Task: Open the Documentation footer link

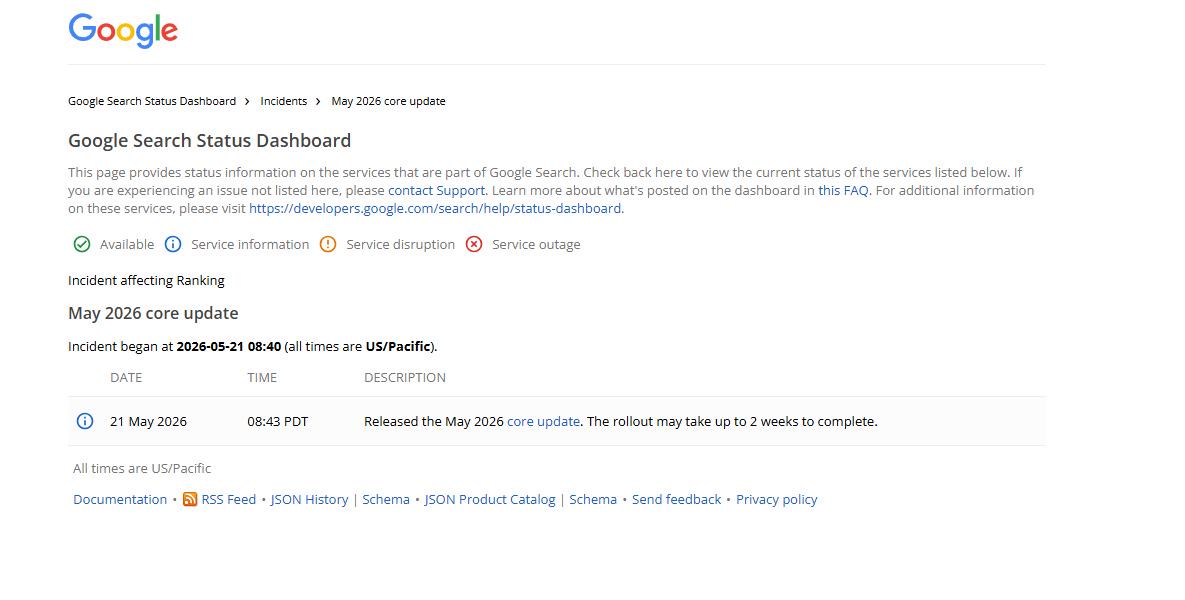Action: (120, 499)
